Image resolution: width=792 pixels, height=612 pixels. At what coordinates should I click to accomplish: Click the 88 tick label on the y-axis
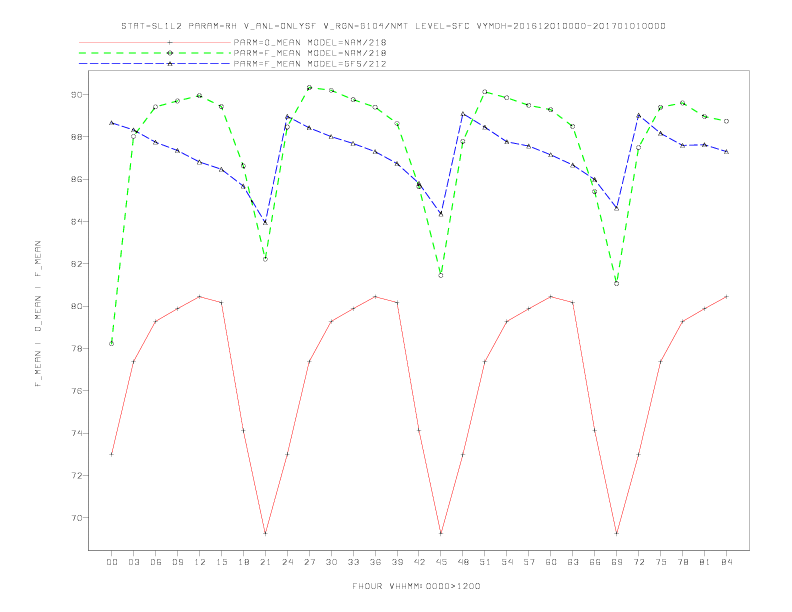click(x=77, y=137)
